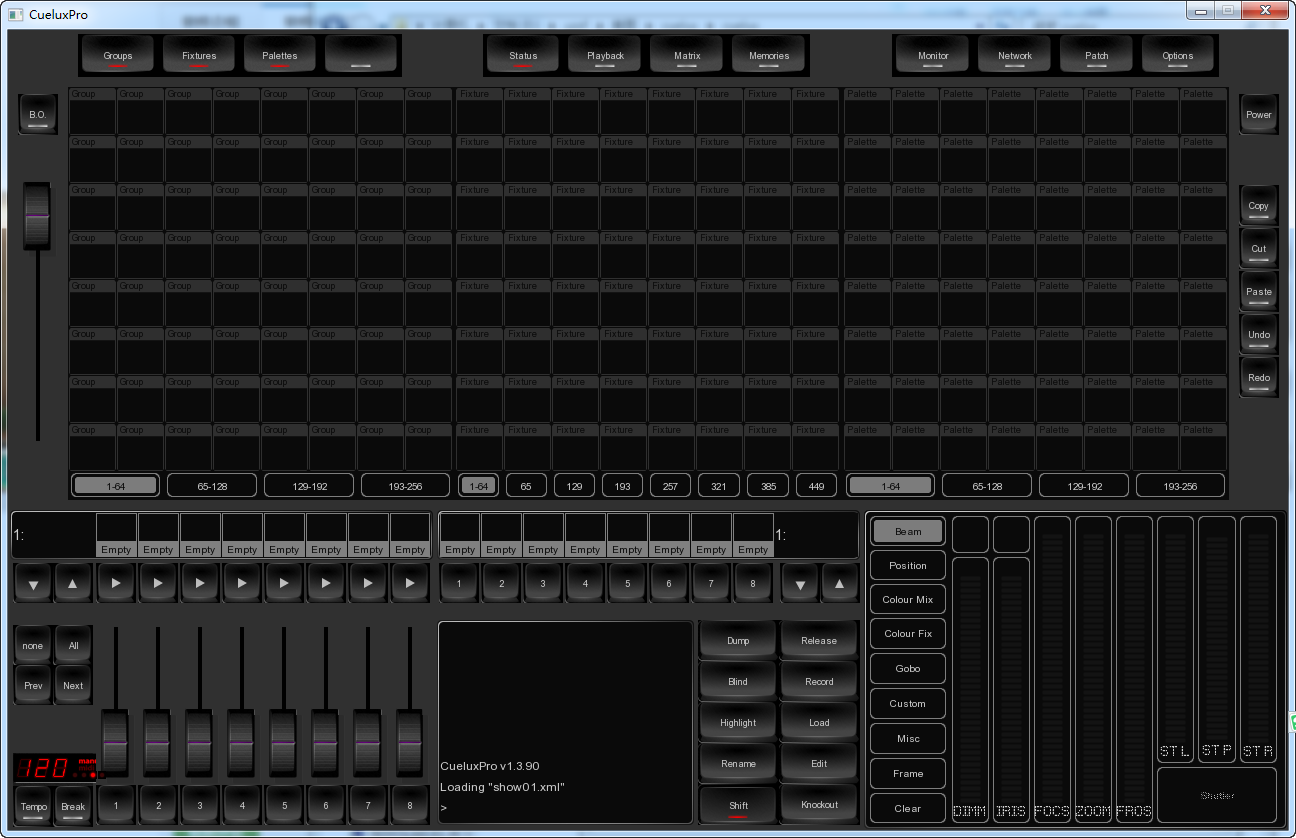Click the Edit button
1296x838 pixels.
tap(819, 763)
